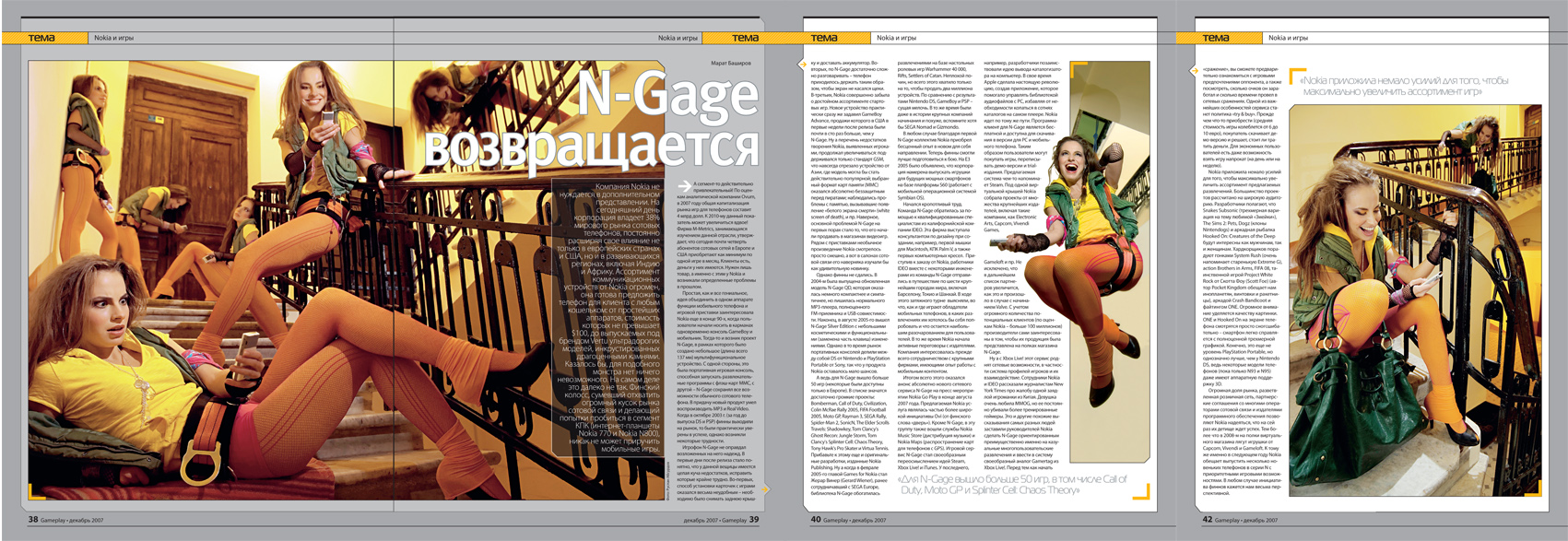The width and height of the screenshot is (1568, 541).
Task: Click the "тема" label on page 40
Action: (x=824, y=38)
